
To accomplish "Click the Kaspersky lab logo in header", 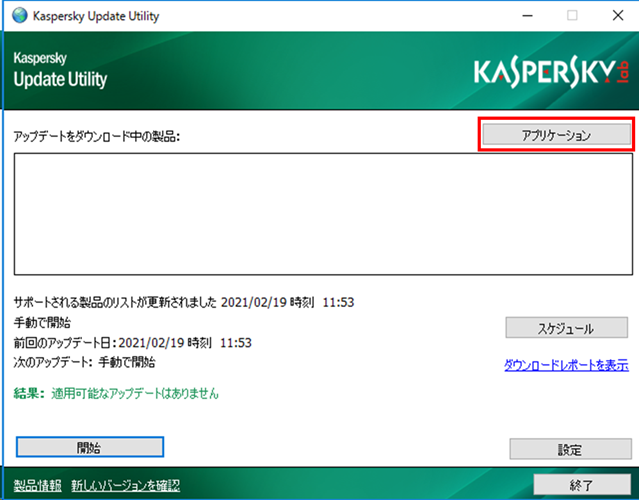I will (552, 74).
